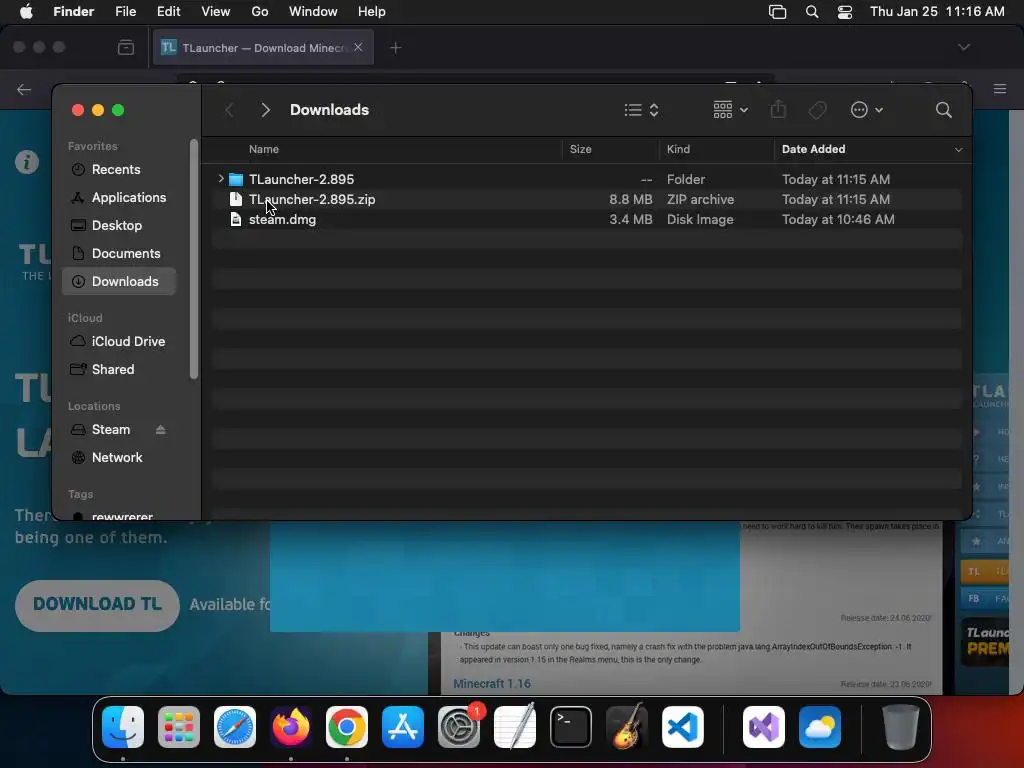Click the Stage Manager icon in menu bar
This screenshot has height=768, width=1024.
(777, 12)
